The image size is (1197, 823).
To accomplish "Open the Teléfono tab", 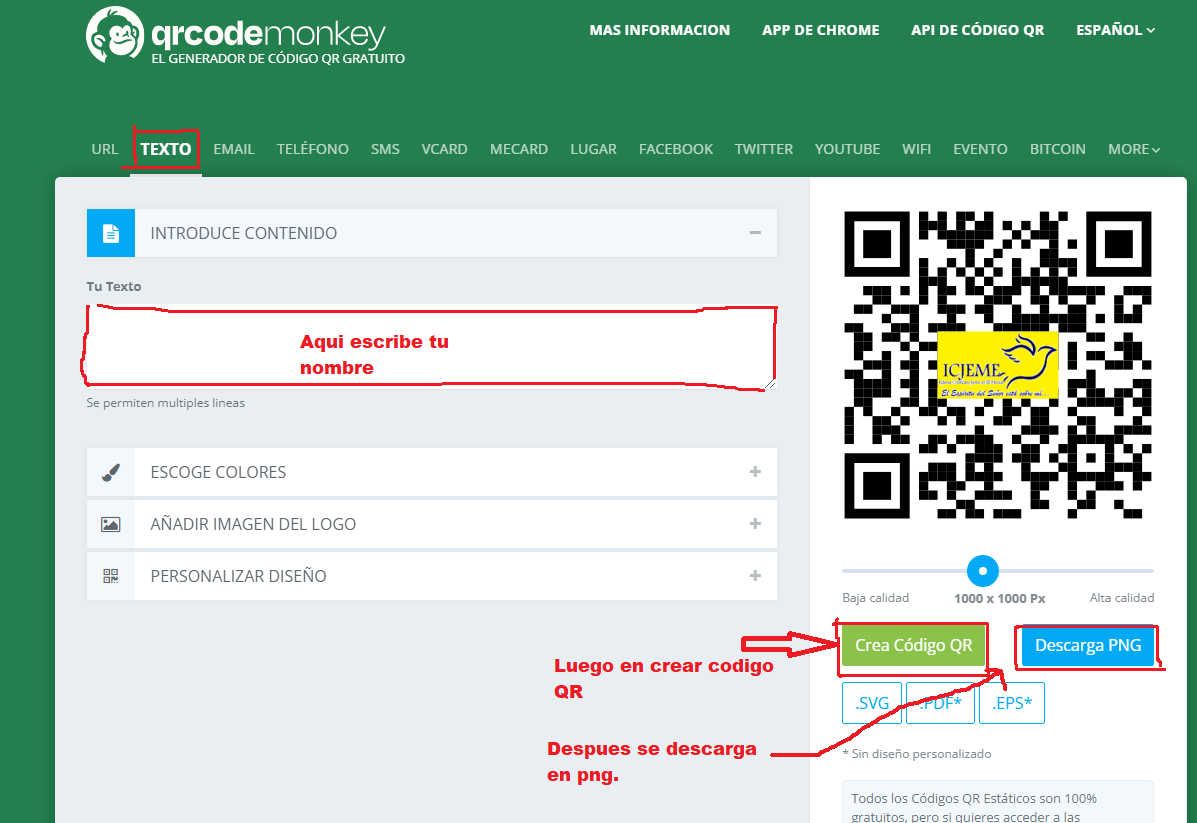I will tap(312, 149).
